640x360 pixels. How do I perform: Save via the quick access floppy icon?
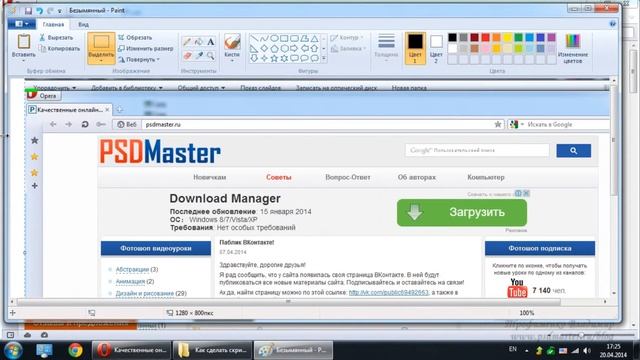click(x=28, y=11)
